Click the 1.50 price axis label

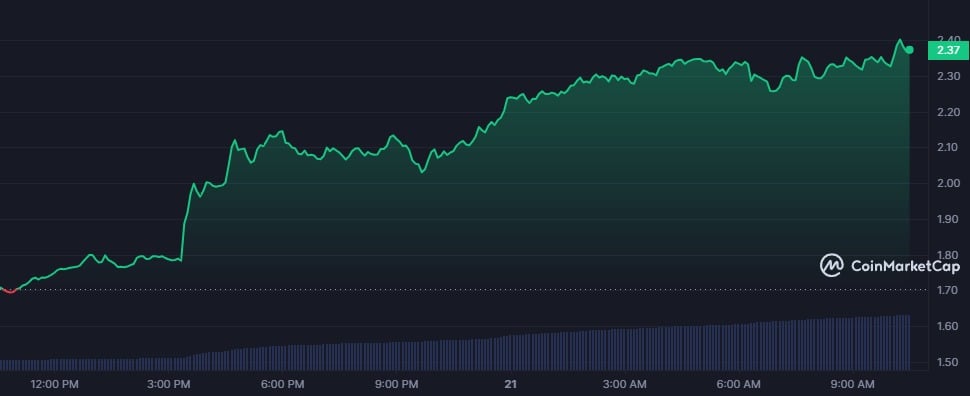click(x=948, y=363)
